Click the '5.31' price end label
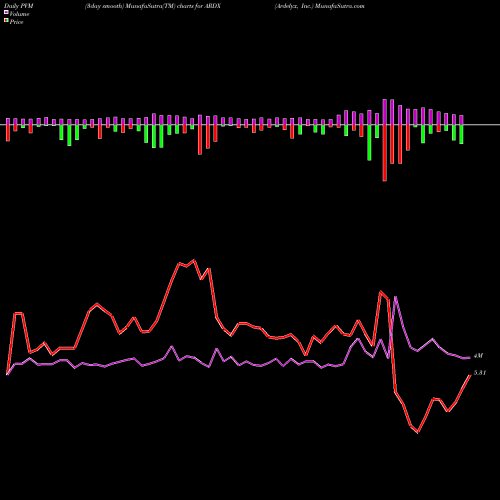The image size is (500, 500). pos(480,373)
